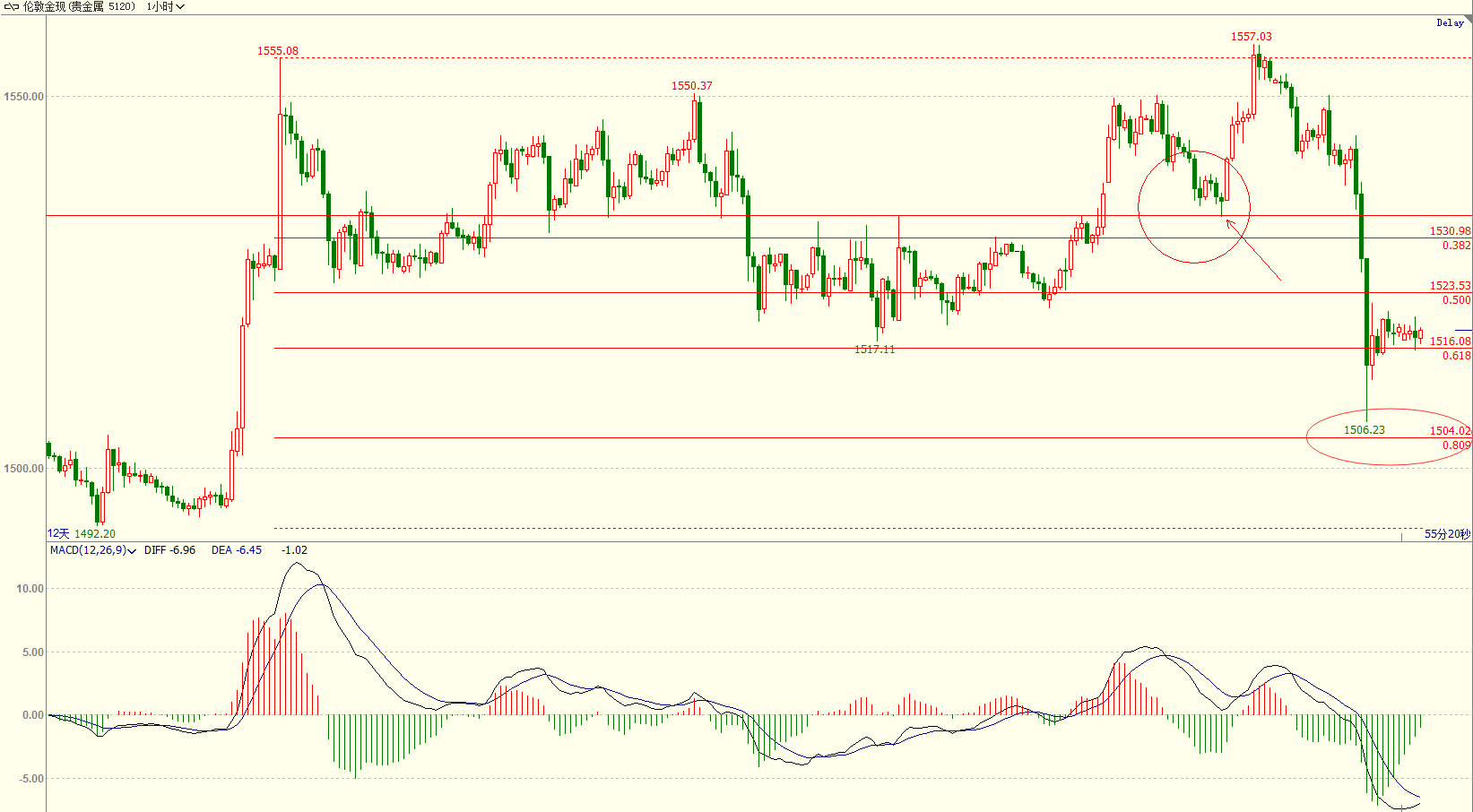The width and height of the screenshot is (1473, 812).
Task: Click the 1504.02 Fibonacci level label
Action: [1451, 431]
